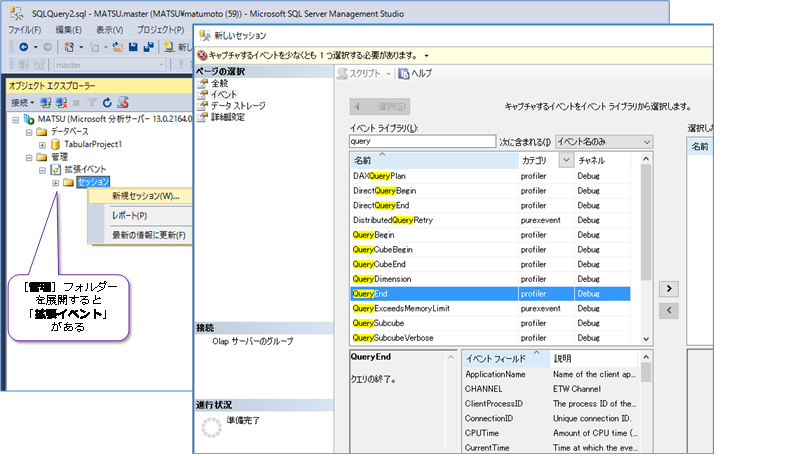
Task: Click the 拡張イベント node icon
Action: coord(56,169)
